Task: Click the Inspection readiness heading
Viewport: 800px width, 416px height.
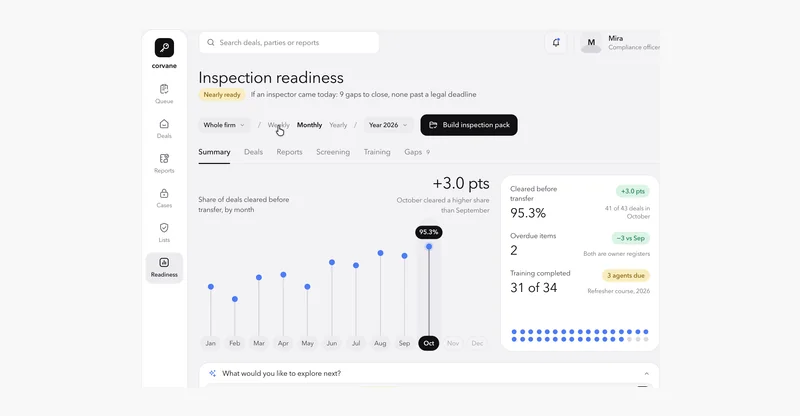Action: [x=271, y=78]
